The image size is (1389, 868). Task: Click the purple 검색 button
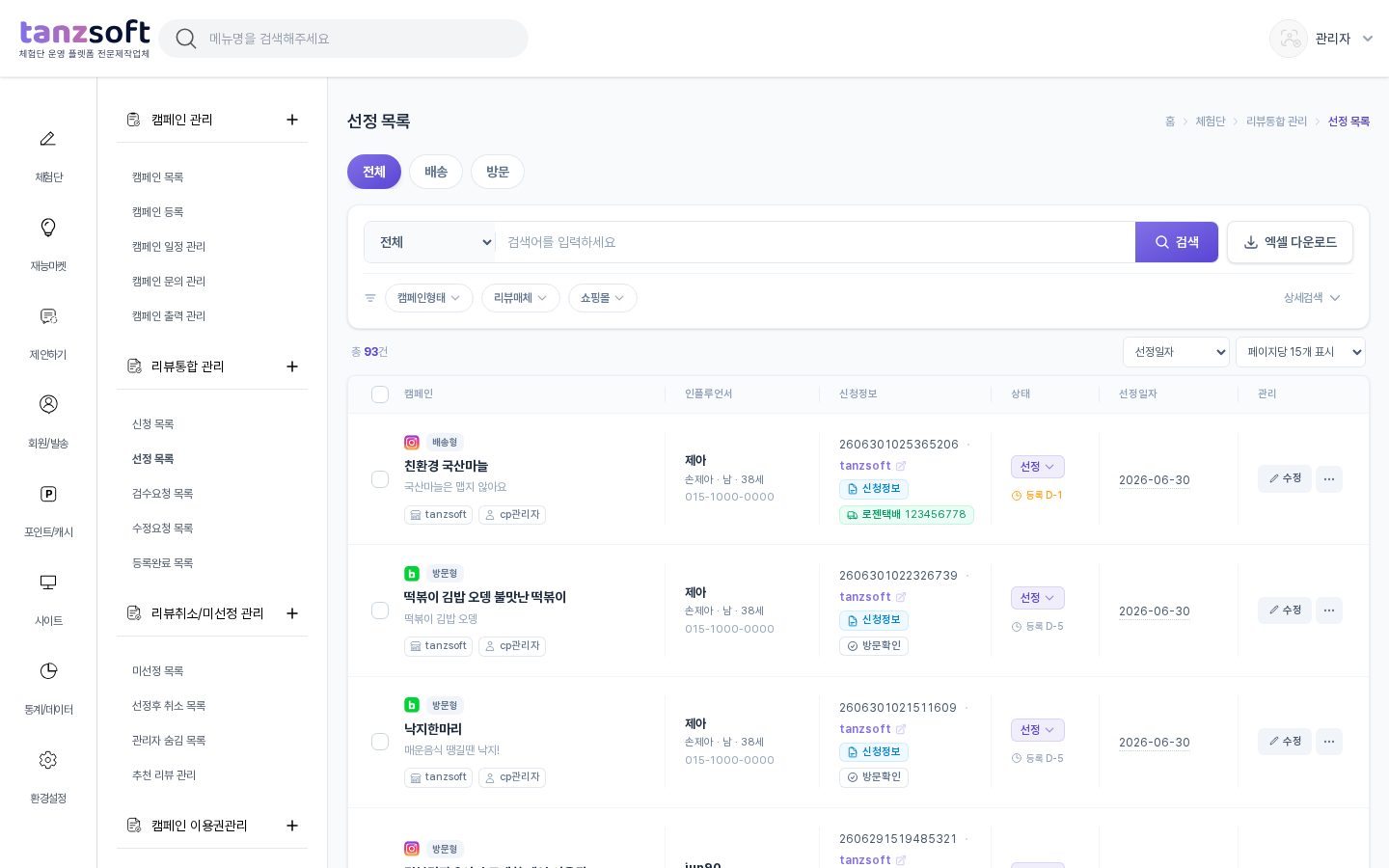pos(1177,242)
